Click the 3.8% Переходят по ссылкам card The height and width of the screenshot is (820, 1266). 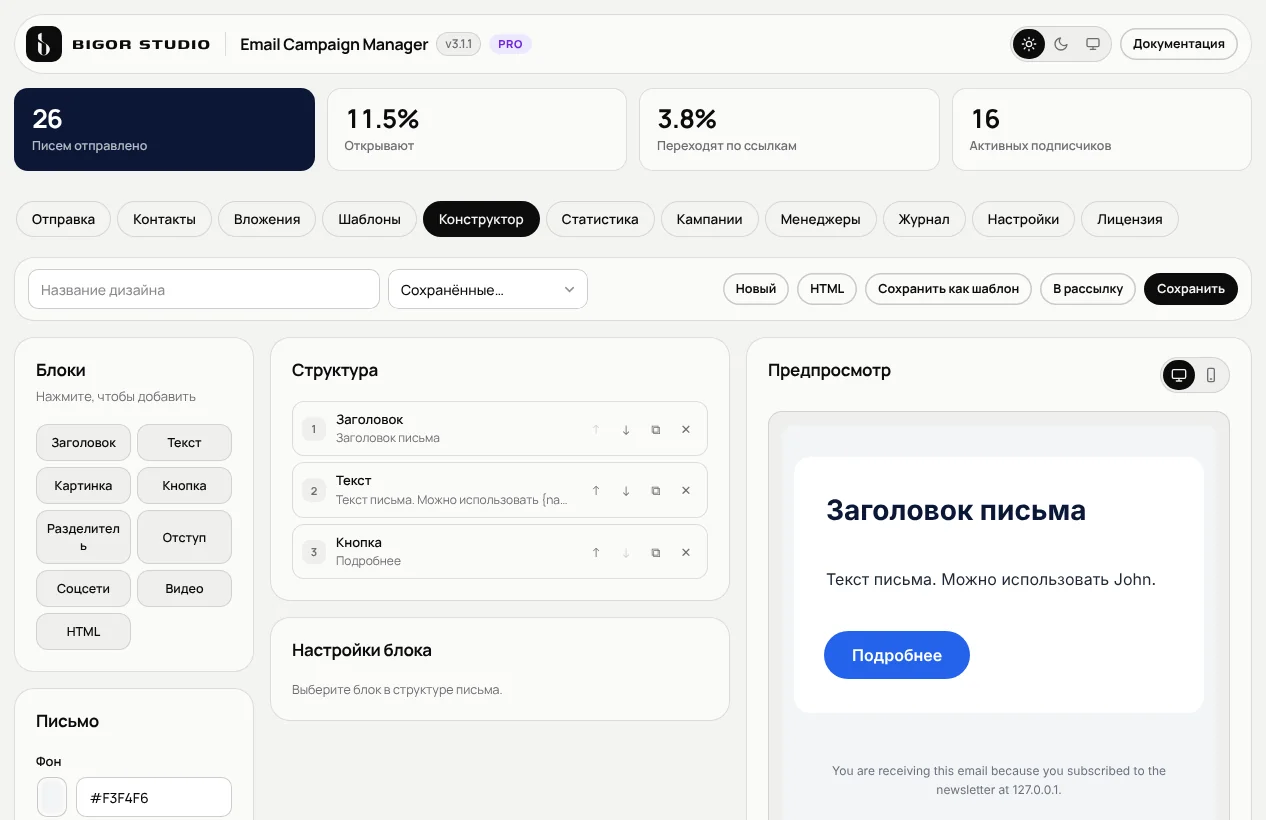pyautogui.click(x=789, y=130)
